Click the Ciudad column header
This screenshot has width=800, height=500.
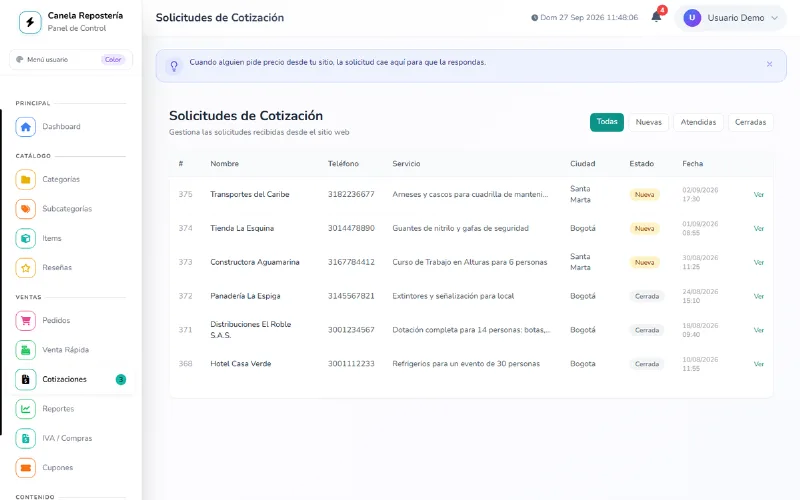pos(583,164)
